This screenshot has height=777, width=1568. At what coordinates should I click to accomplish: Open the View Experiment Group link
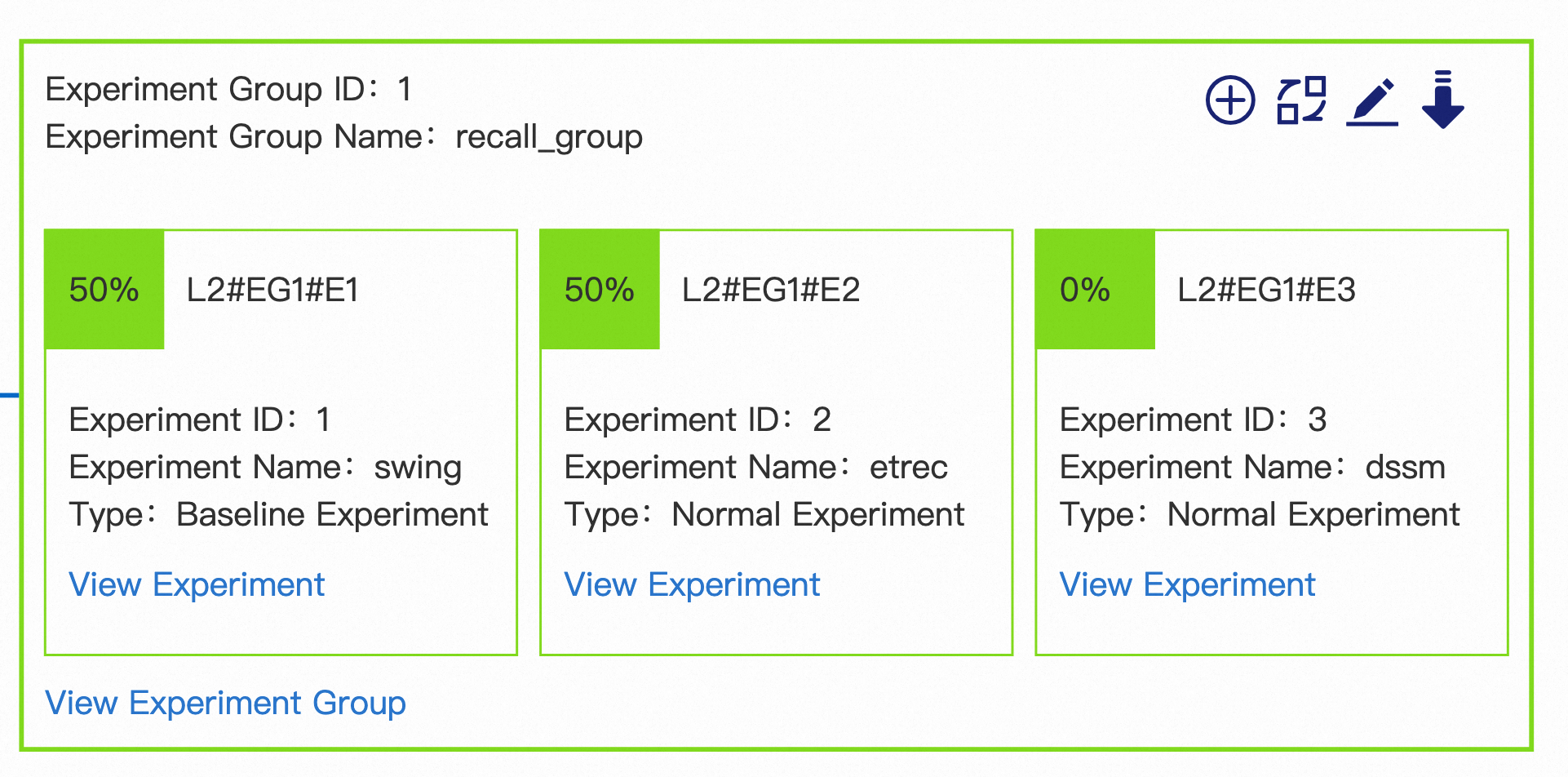click(225, 703)
